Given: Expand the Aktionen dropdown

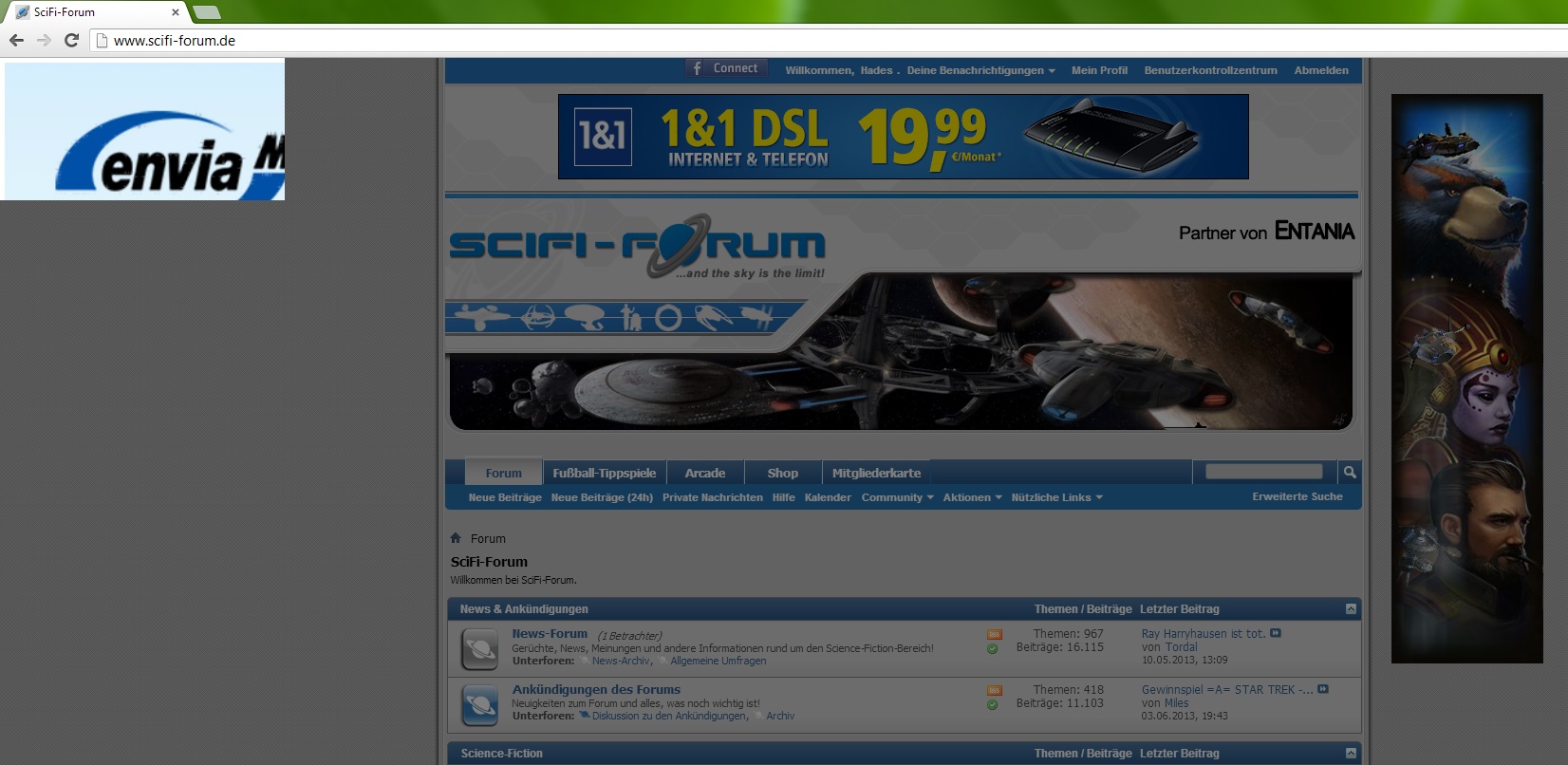Looking at the screenshot, I should click(972, 497).
